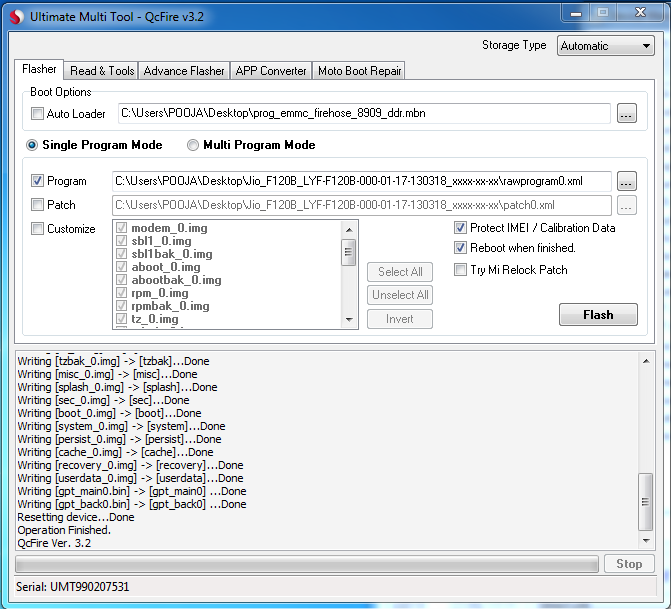The image size is (671, 609).
Task: Click the log panel scrollbar thumb
Action: pos(645,502)
